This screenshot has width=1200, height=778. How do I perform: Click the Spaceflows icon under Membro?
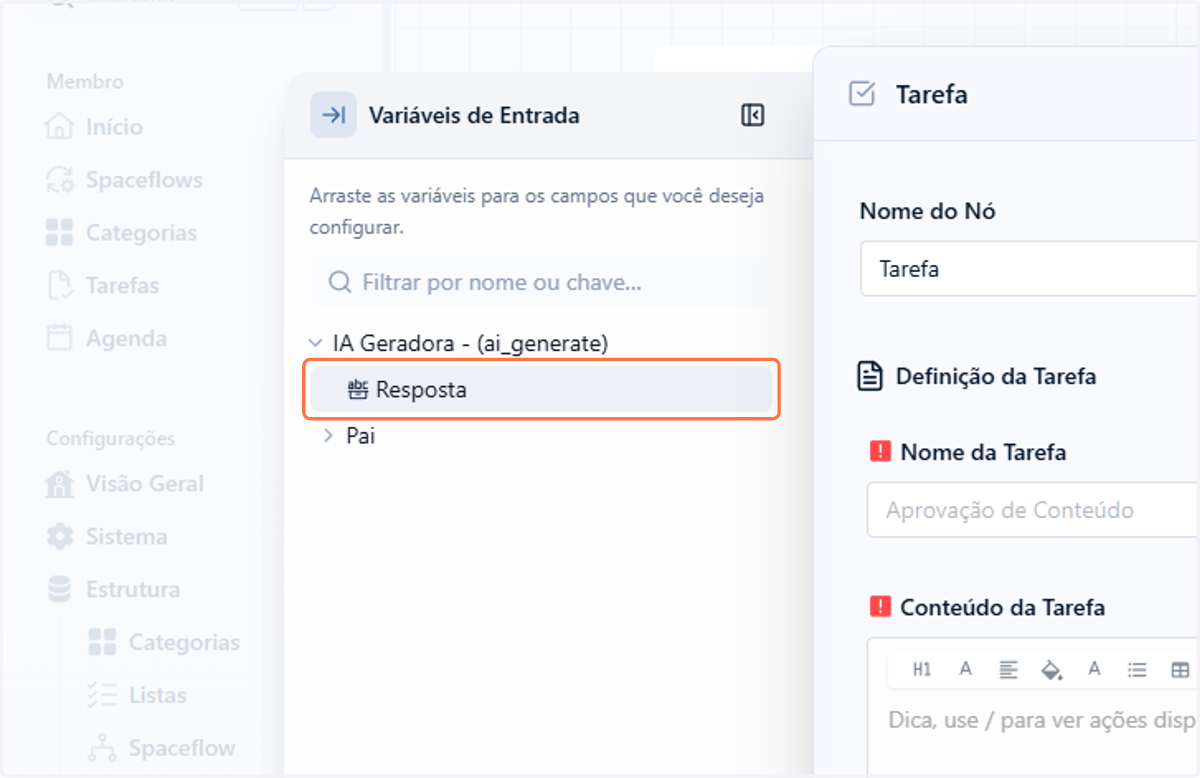pyautogui.click(x=60, y=180)
